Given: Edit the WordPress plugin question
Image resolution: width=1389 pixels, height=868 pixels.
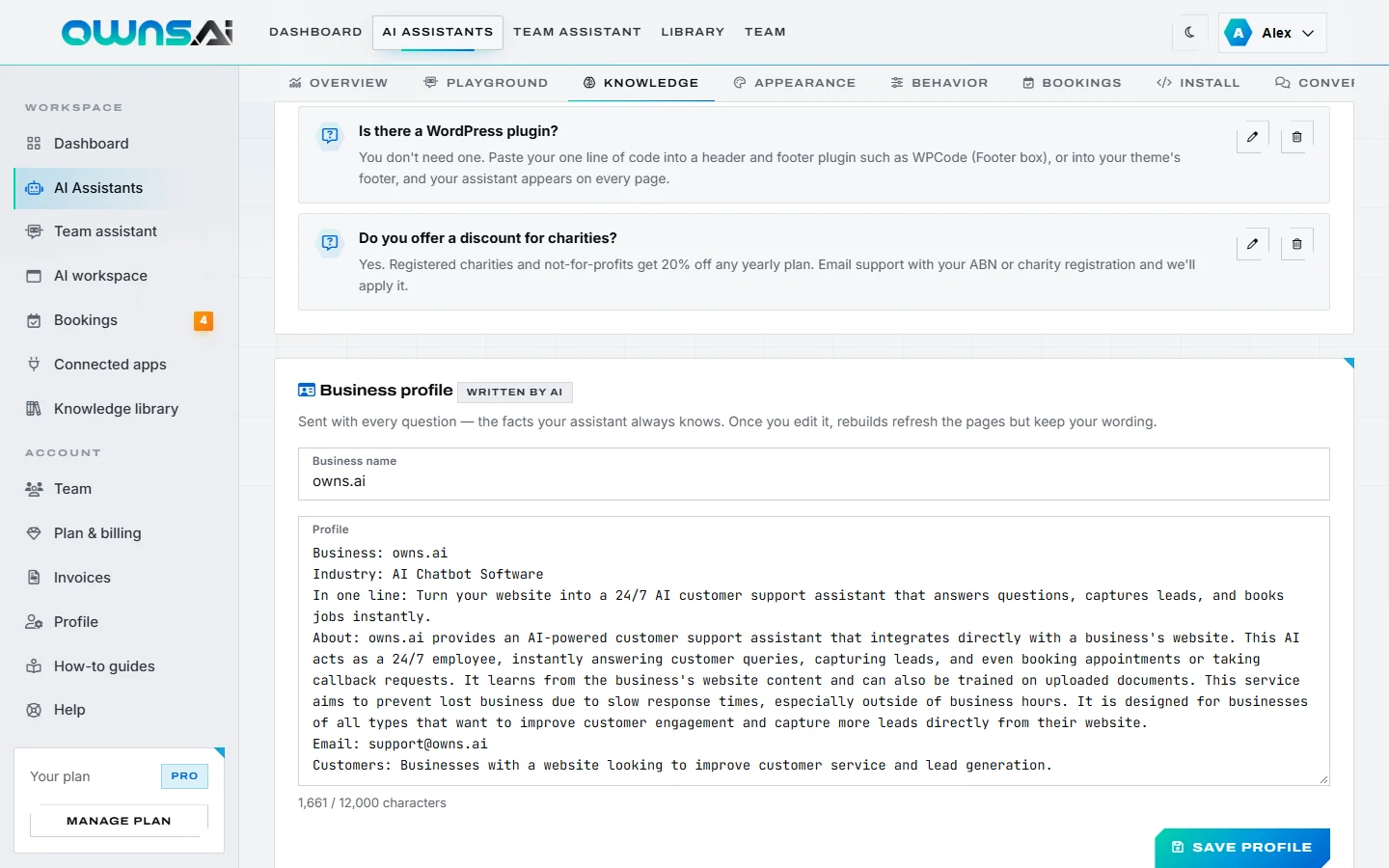Looking at the screenshot, I should (1252, 137).
